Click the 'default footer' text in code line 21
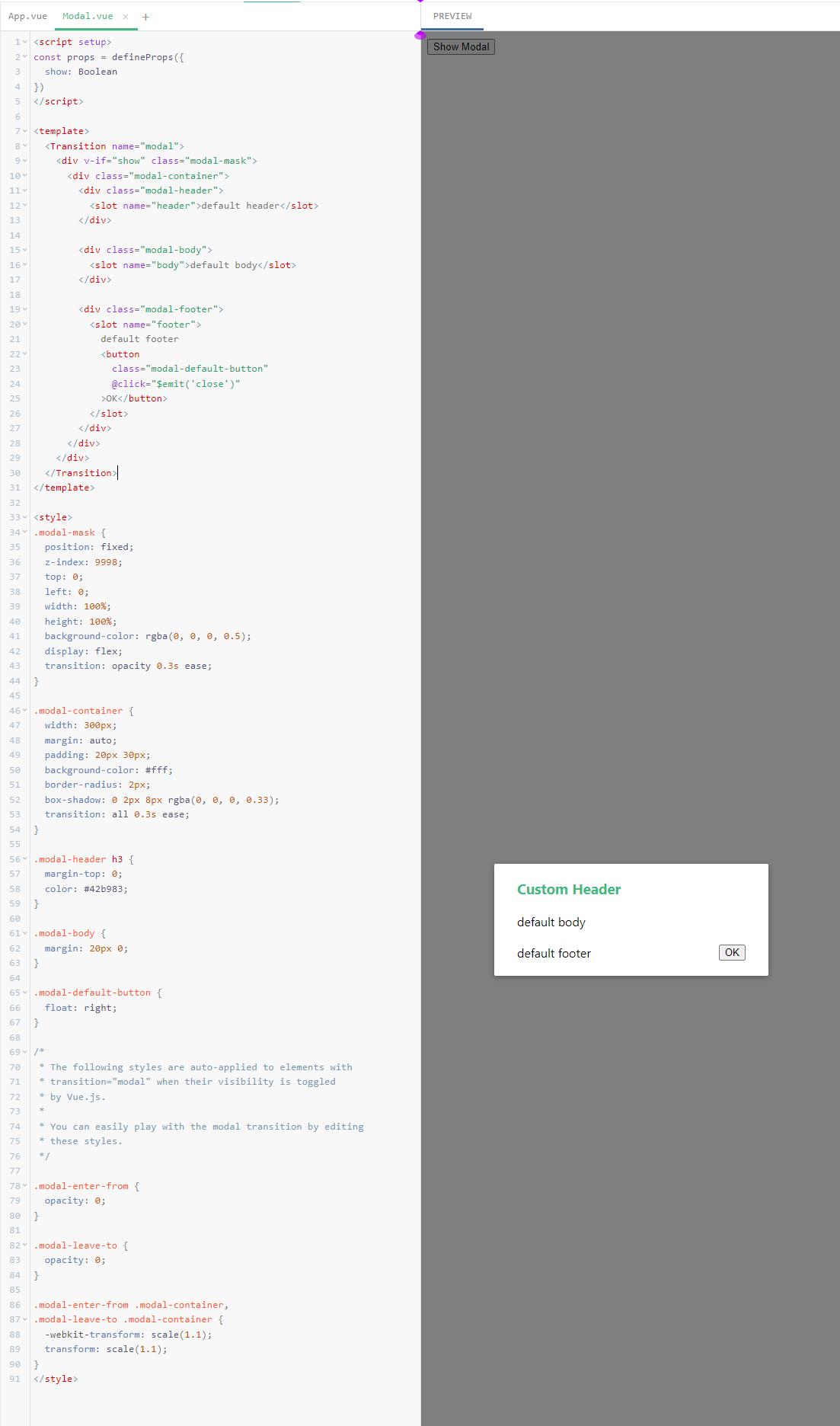840x1426 pixels. [x=139, y=339]
